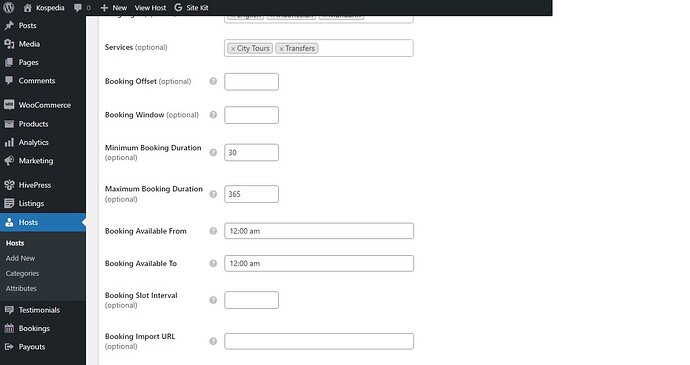Open the Site Kit Google icon
Image resolution: width=690 pixels, height=365 pixels.
[178, 7]
